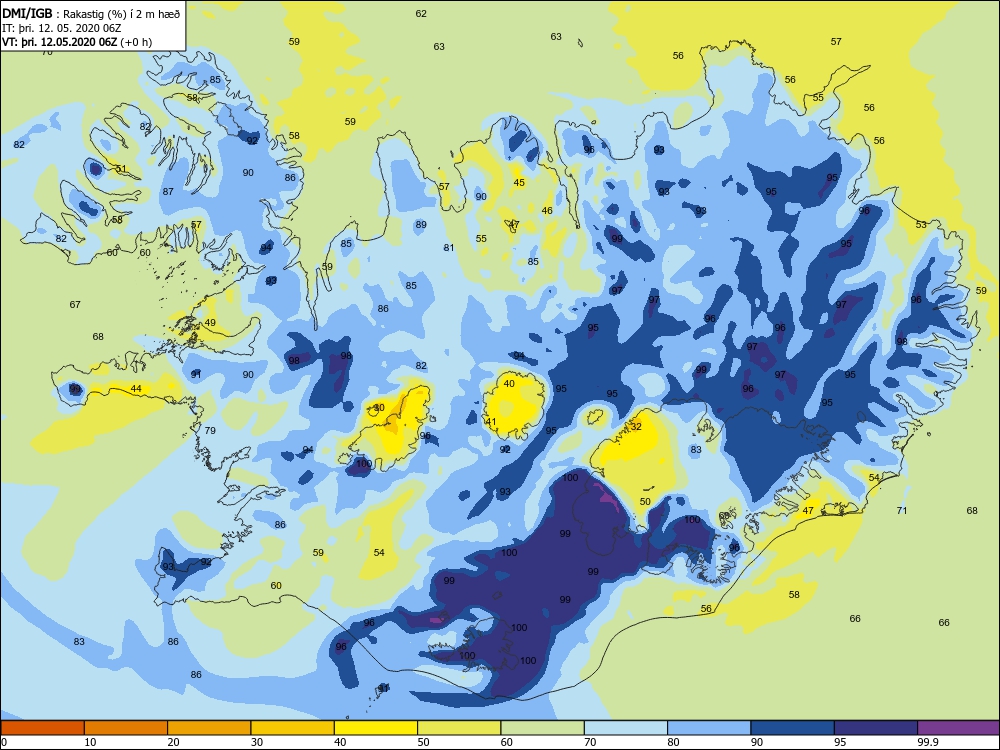Click the title text 'DMI/IGB : Rakastig (%) í 2 m hæð'

pyautogui.click(x=91, y=13)
